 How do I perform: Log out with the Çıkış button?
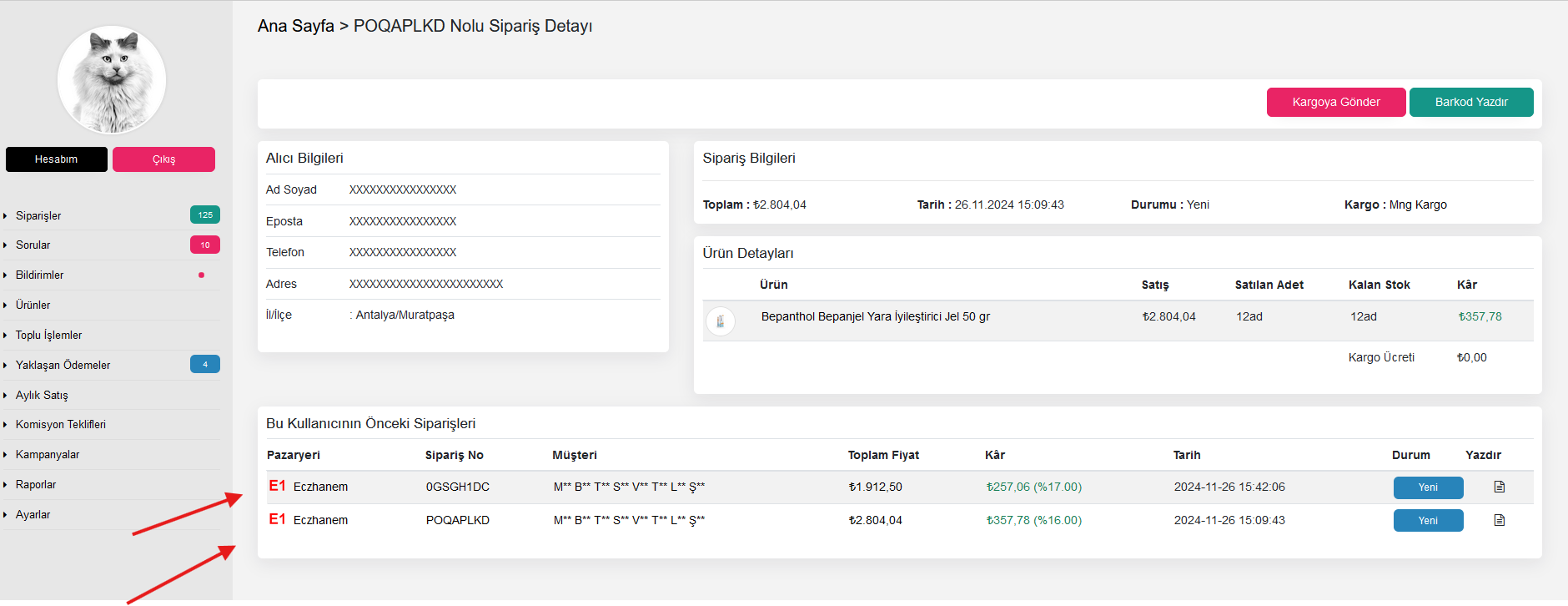pyautogui.click(x=163, y=159)
